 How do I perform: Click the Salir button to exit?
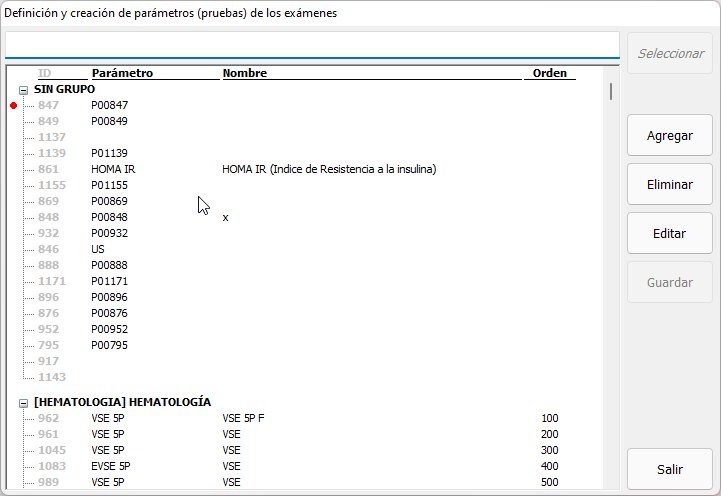[669, 469]
